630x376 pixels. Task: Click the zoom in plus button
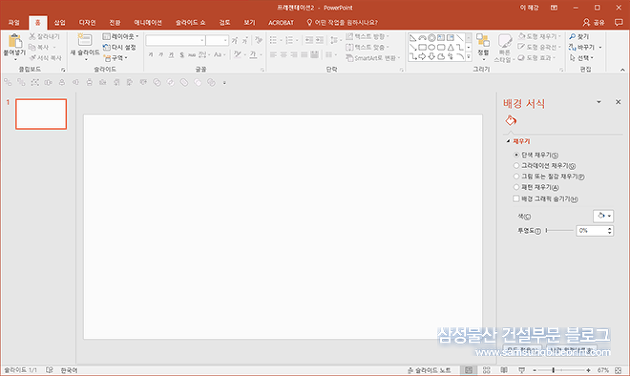point(588,370)
